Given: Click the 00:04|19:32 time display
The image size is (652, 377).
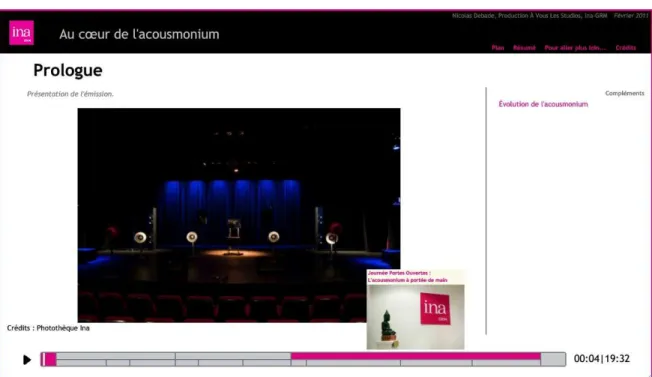Looking at the screenshot, I should (x=602, y=358).
